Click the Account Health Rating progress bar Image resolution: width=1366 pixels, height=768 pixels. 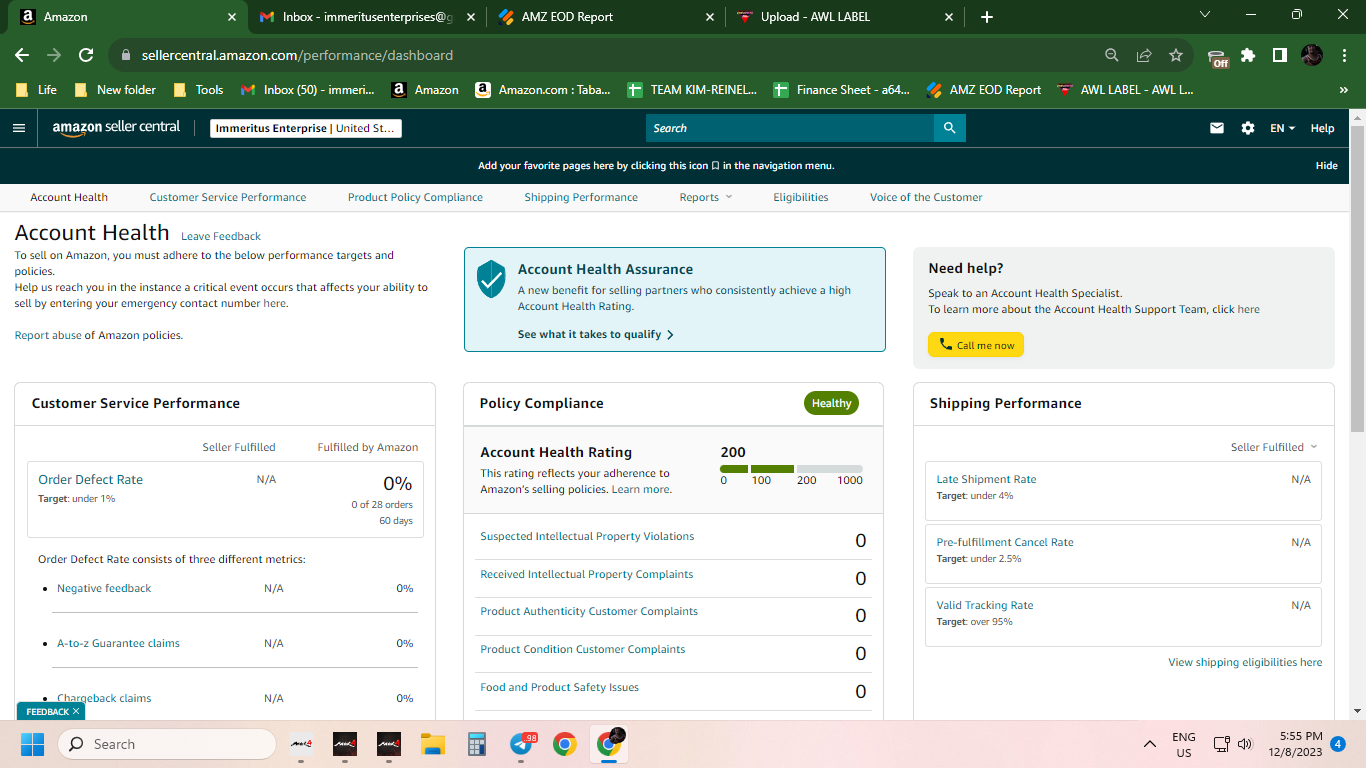click(791, 469)
